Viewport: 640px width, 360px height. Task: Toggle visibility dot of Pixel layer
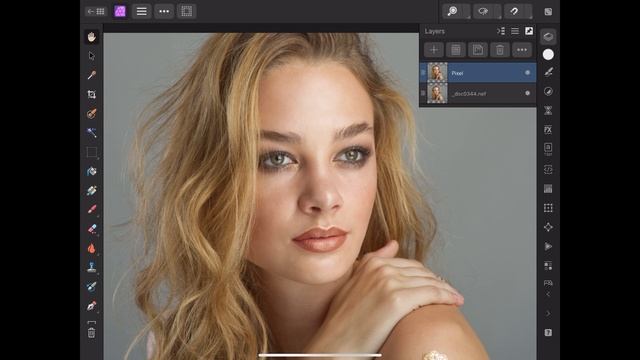pos(527,73)
